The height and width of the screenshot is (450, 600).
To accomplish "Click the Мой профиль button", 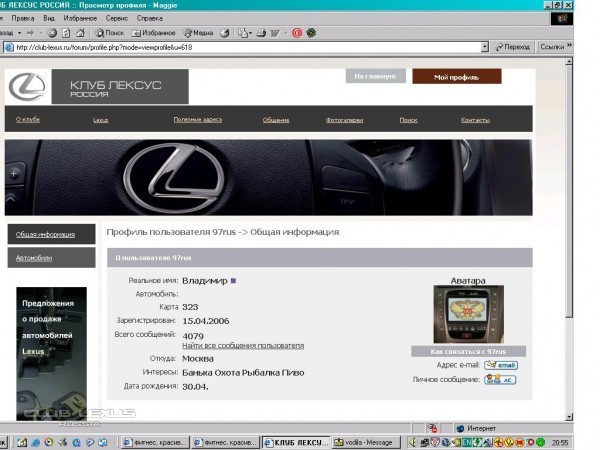I will pyautogui.click(x=456, y=77).
